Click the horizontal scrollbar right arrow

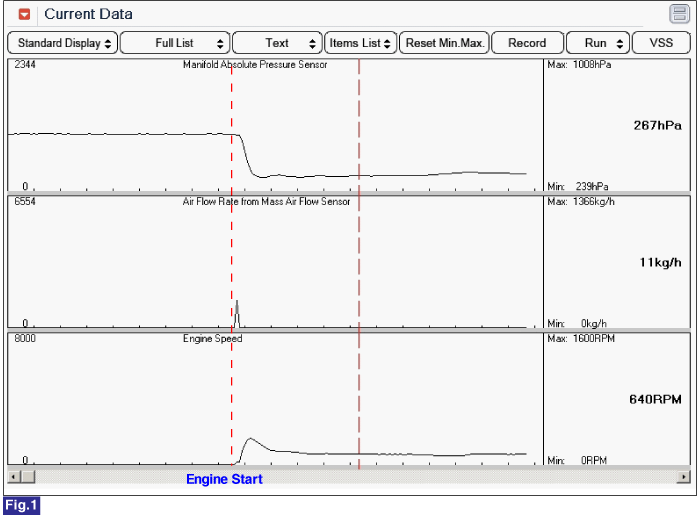(x=683, y=477)
